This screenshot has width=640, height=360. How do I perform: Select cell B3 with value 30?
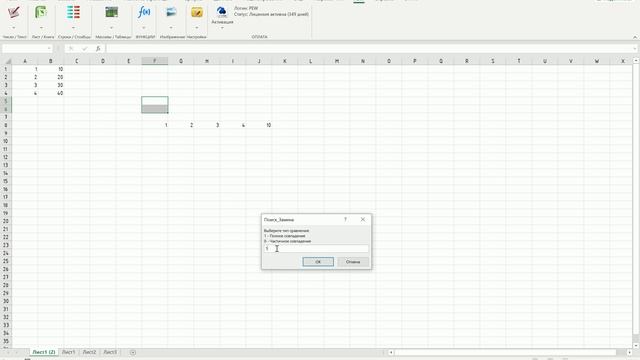click(51, 85)
